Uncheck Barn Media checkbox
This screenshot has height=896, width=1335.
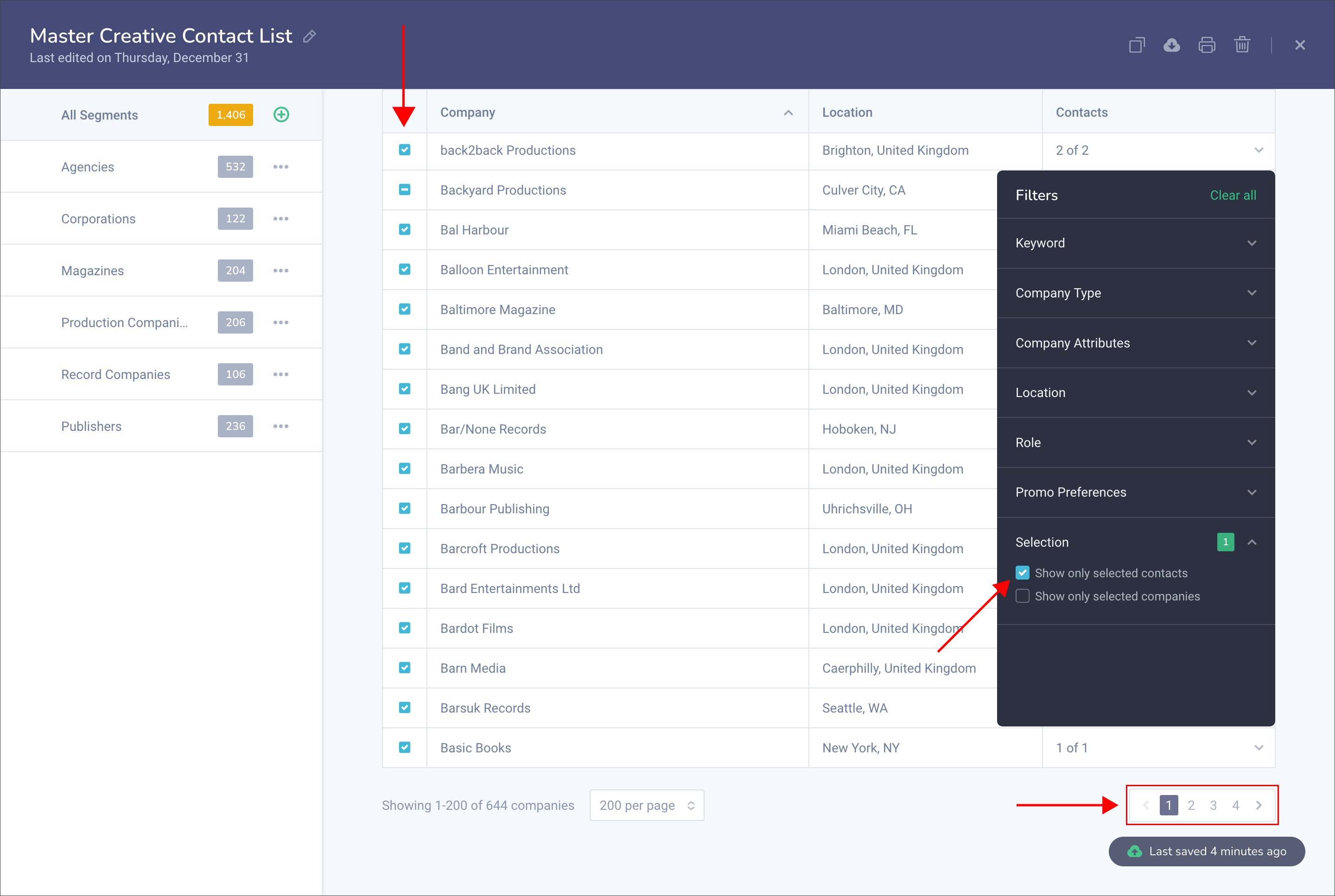coord(405,668)
